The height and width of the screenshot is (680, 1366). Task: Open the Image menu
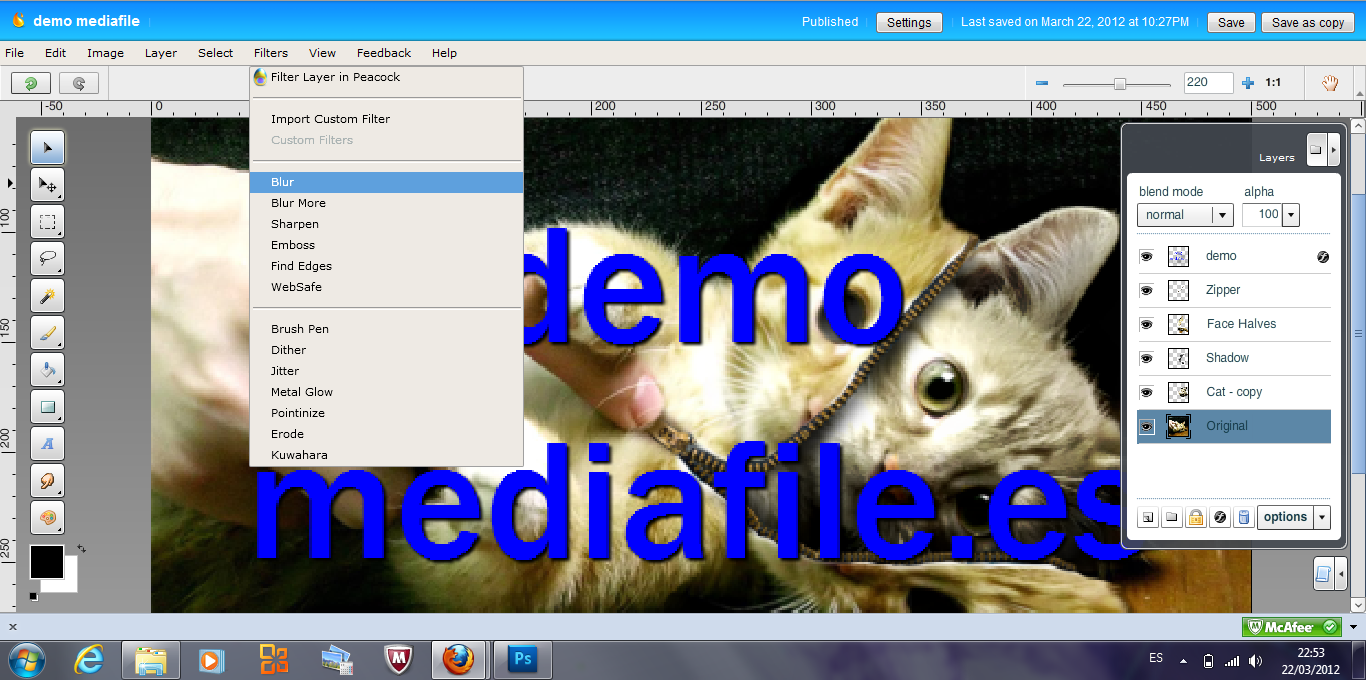click(105, 53)
